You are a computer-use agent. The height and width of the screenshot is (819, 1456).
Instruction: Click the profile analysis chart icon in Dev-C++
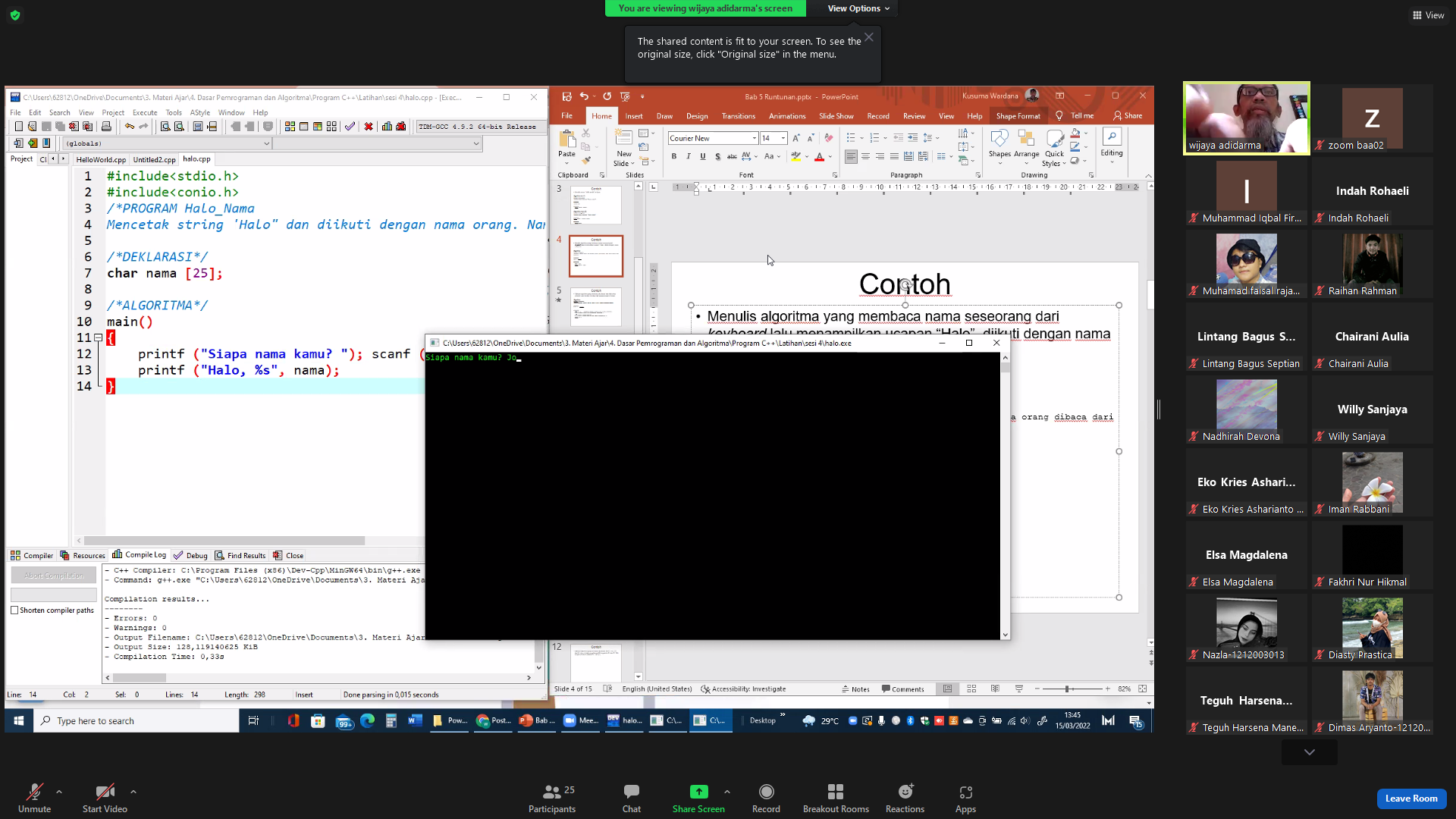coord(387,127)
